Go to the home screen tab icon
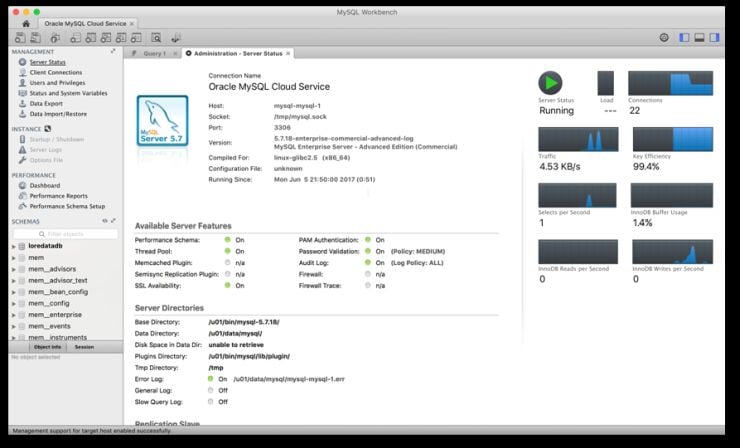This screenshot has height=448, width=740. [x=26, y=24]
